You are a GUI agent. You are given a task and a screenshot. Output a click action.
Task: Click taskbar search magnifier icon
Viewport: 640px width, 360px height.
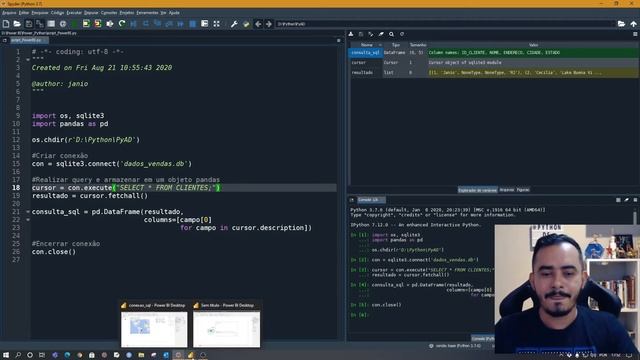coord(18,355)
